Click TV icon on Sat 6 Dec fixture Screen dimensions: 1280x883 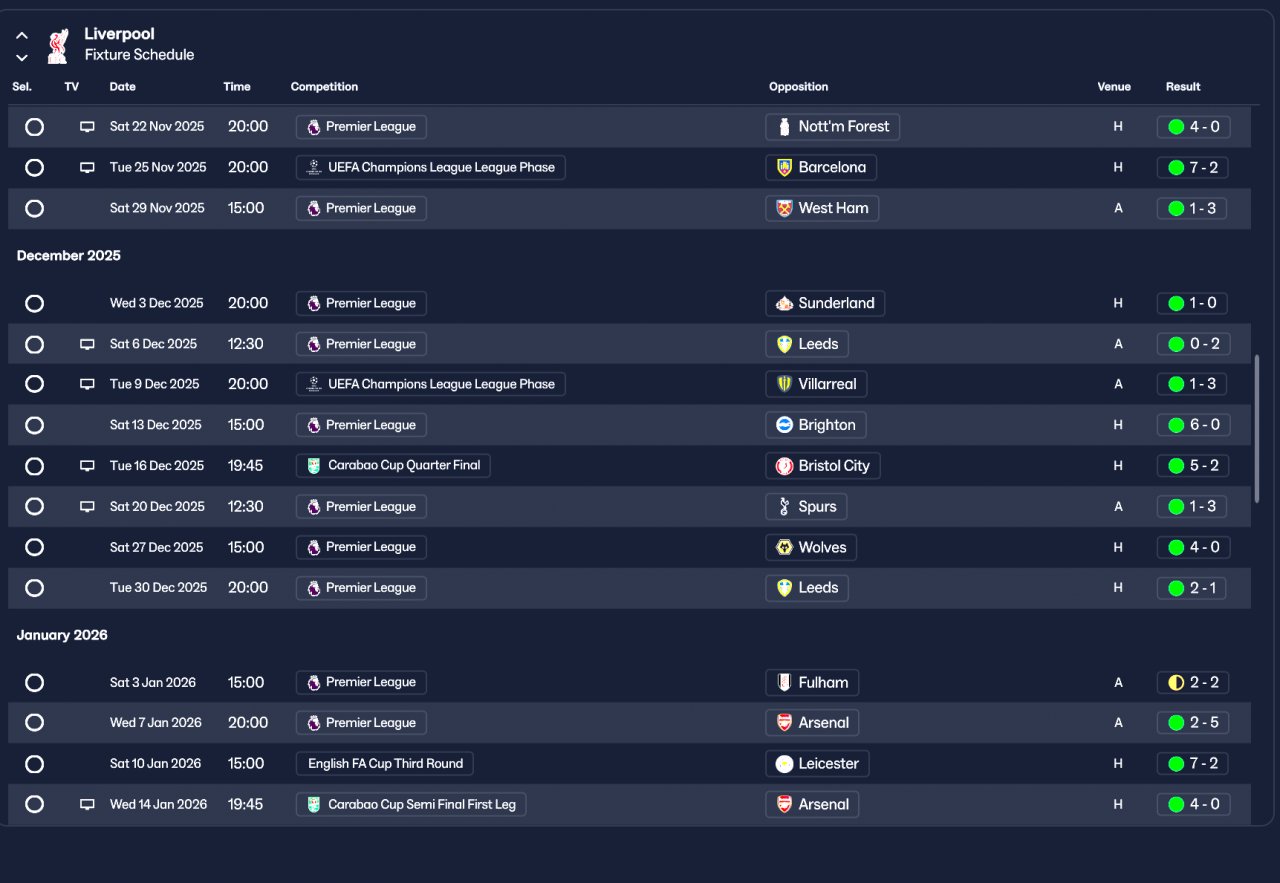tap(88, 344)
